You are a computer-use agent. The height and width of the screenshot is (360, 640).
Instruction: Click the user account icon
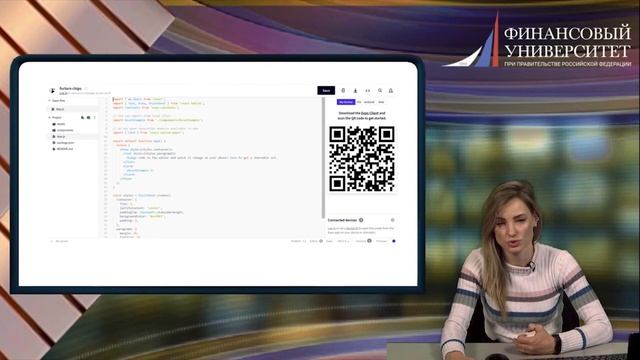391,91
